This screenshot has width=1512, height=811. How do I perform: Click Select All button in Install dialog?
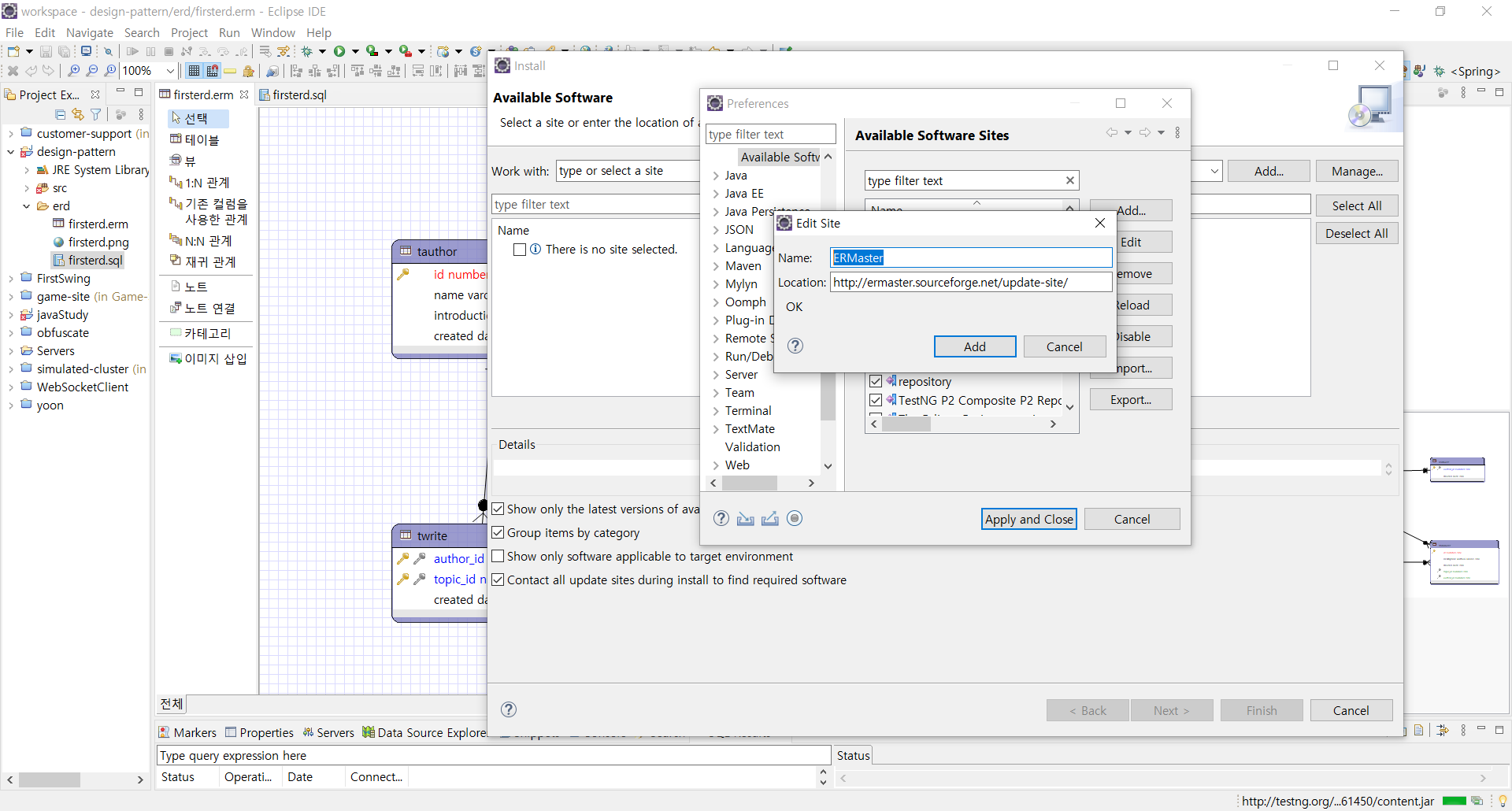point(1357,206)
